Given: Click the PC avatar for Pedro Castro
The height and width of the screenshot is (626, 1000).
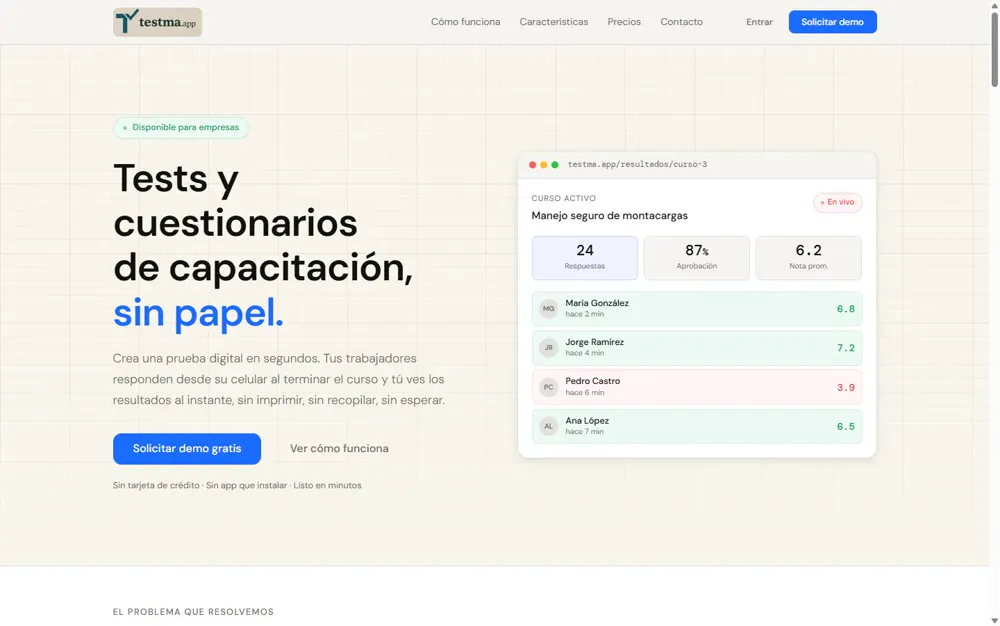Looking at the screenshot, I should tap(548, 387).
